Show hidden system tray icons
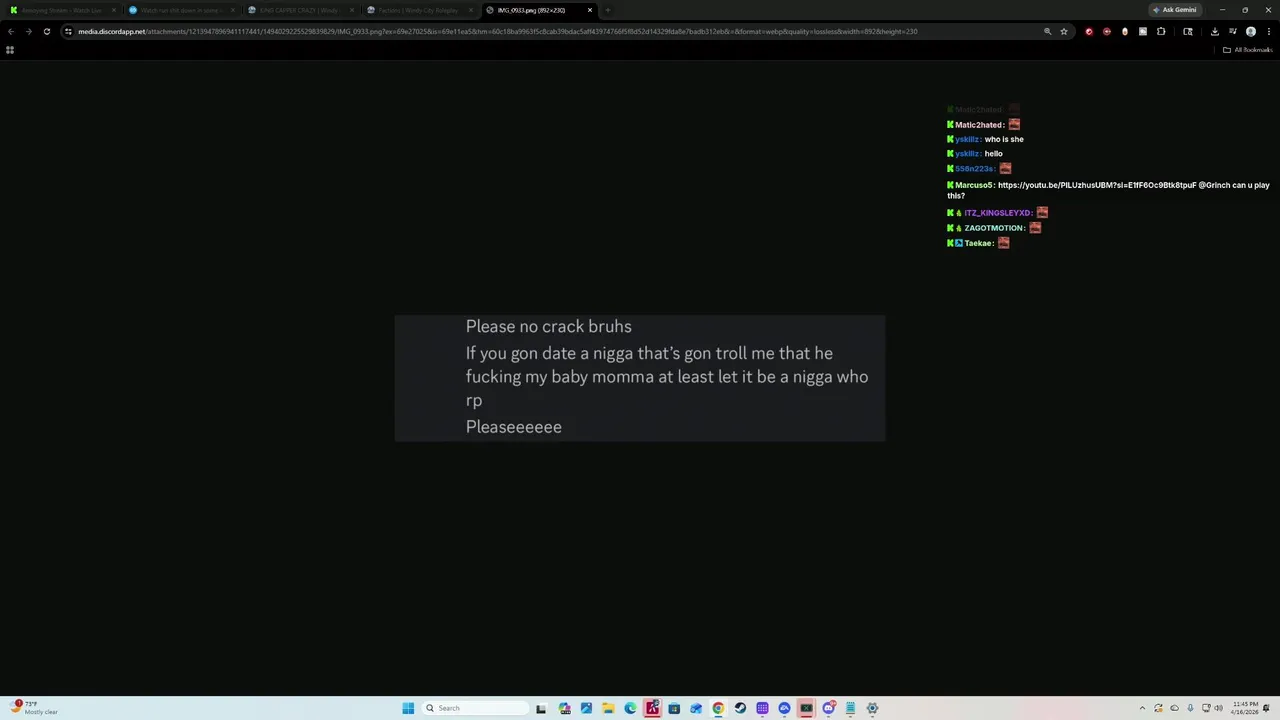The height and width of the screenshot is (720, 1280). 1142,708
